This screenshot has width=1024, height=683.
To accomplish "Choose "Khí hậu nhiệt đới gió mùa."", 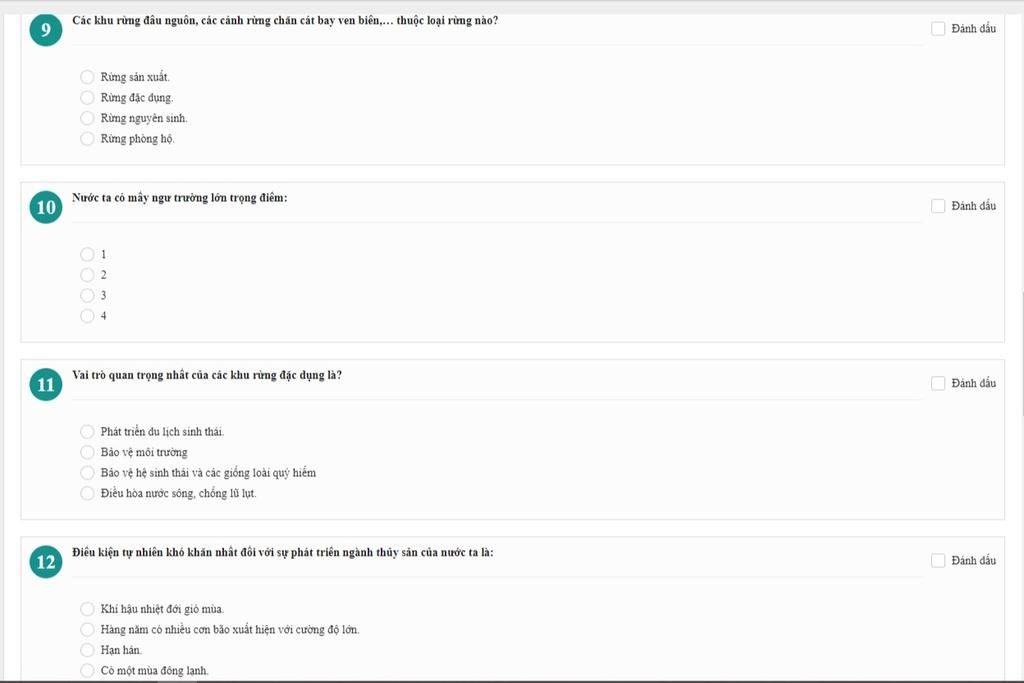I will point(87,609).
